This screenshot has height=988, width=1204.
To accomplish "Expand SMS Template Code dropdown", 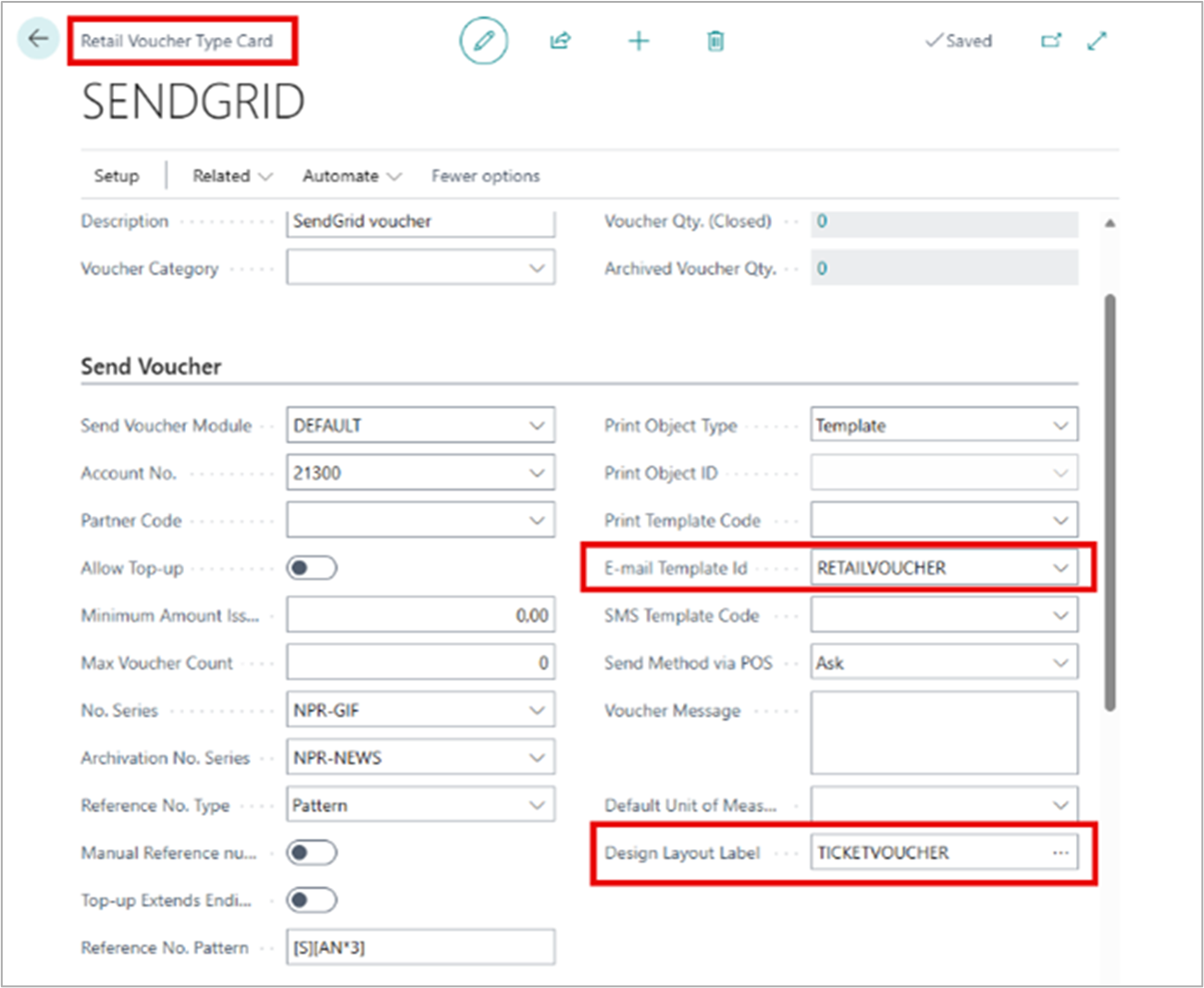I will point(1061,615).
